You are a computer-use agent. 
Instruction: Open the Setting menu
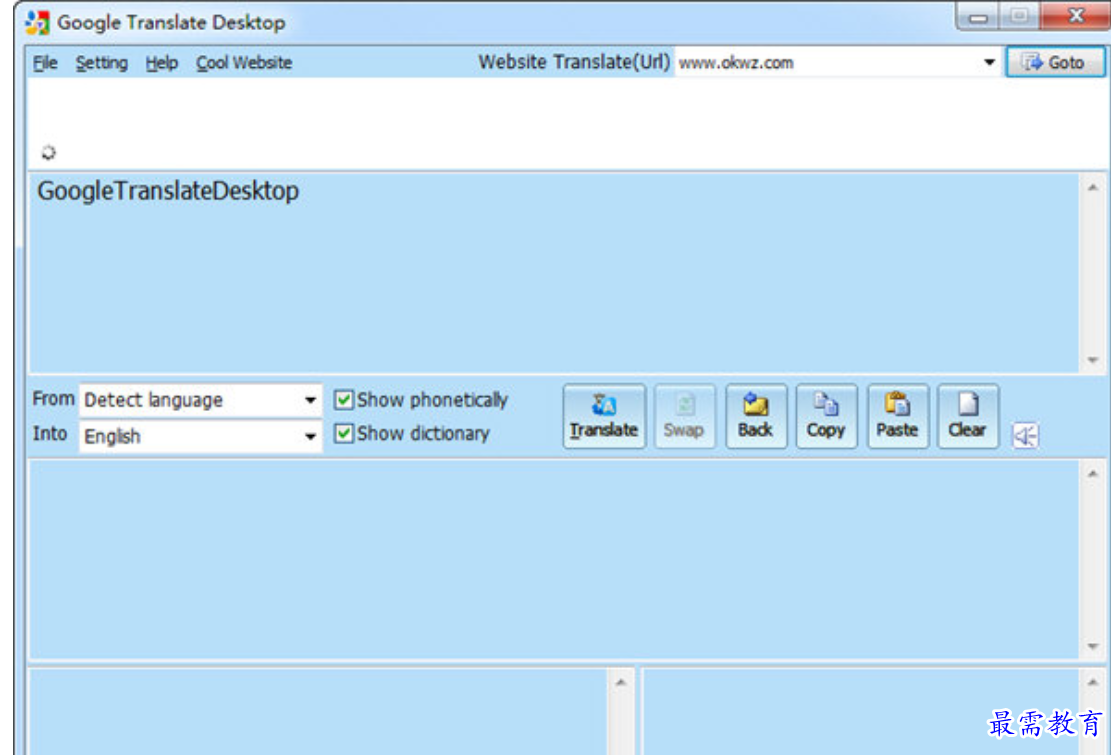[102, 63]
